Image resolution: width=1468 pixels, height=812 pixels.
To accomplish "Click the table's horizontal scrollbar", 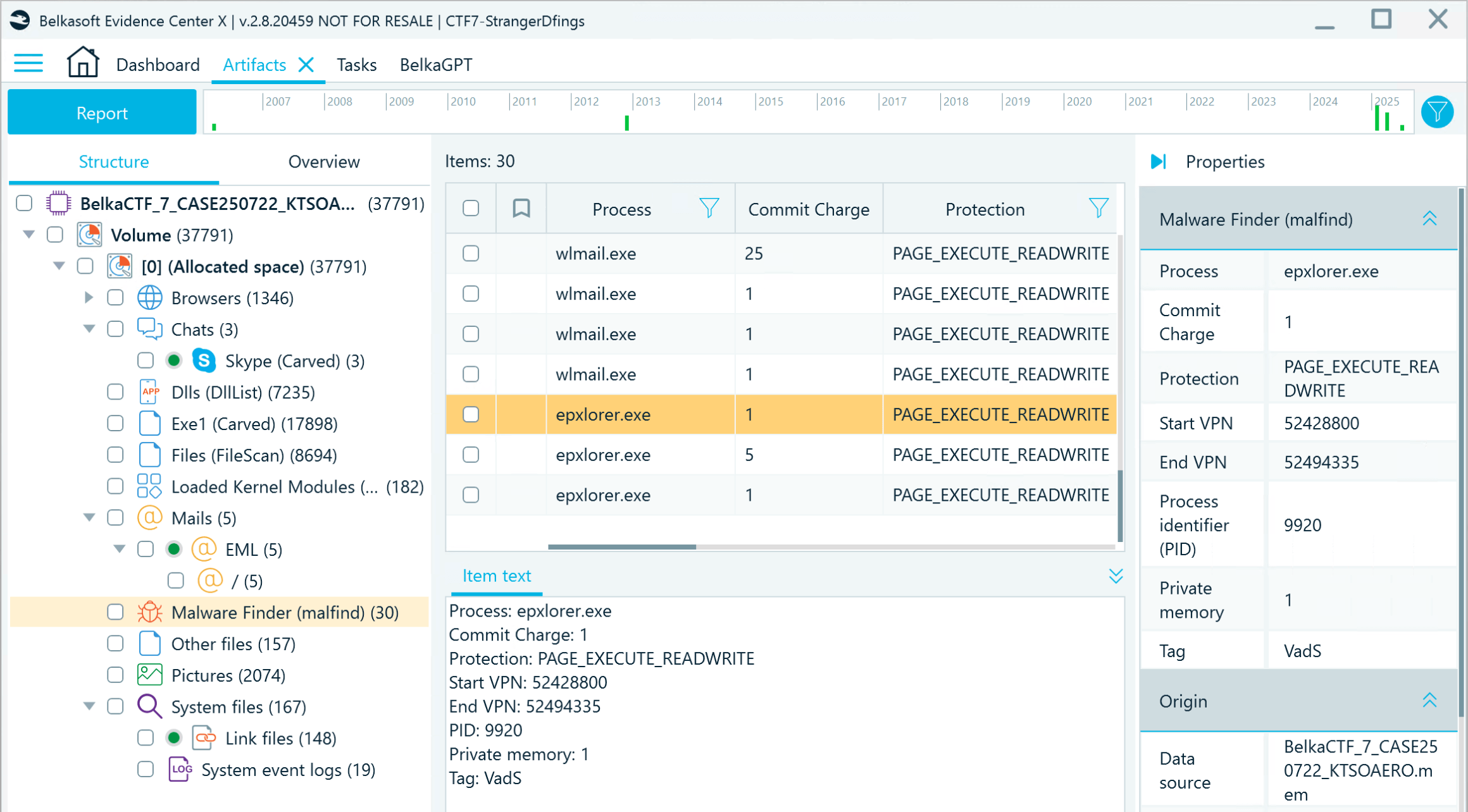I will pyautogui.click(x=622, y=546).
